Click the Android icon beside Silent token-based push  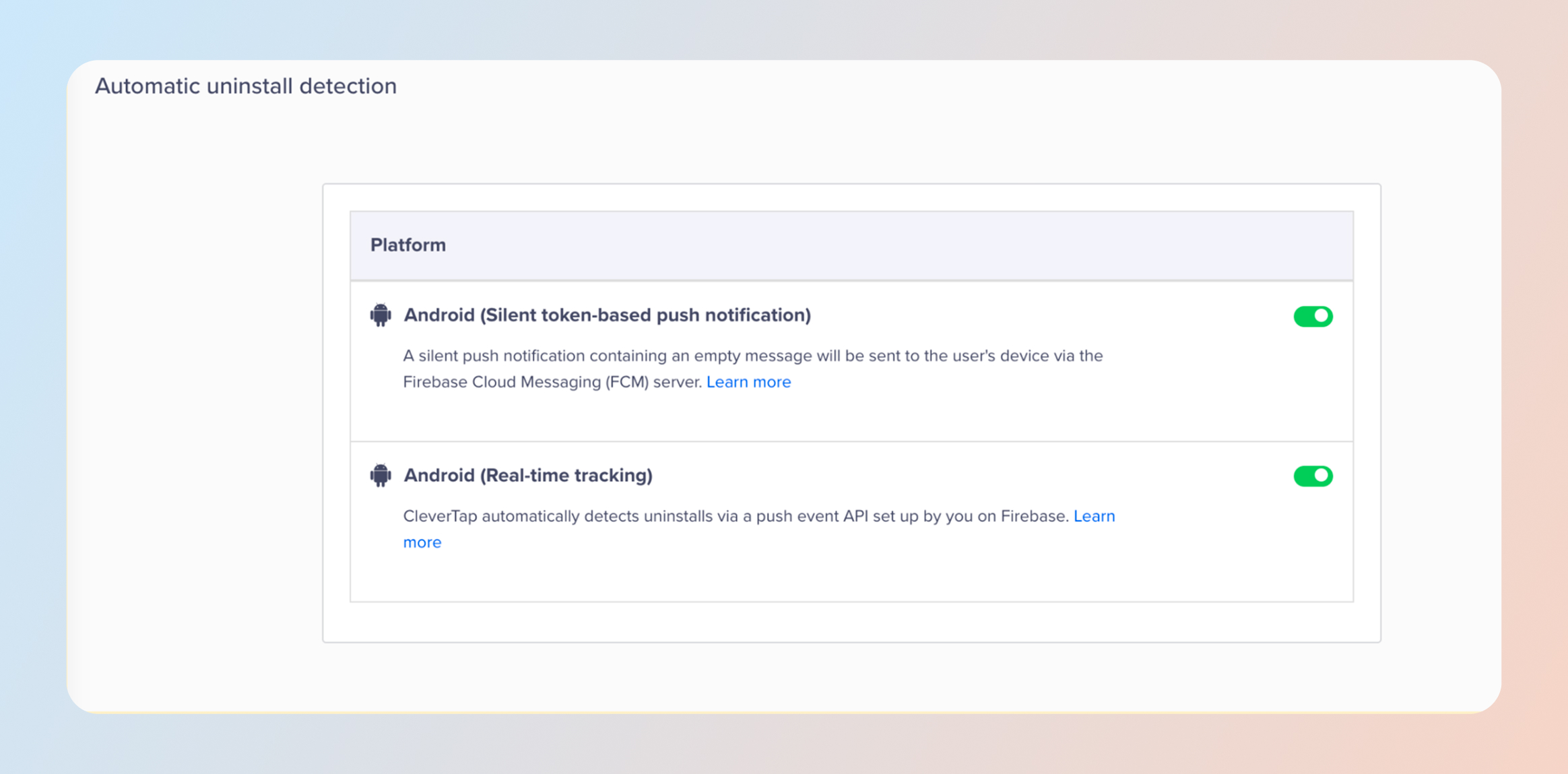(381, 315)
